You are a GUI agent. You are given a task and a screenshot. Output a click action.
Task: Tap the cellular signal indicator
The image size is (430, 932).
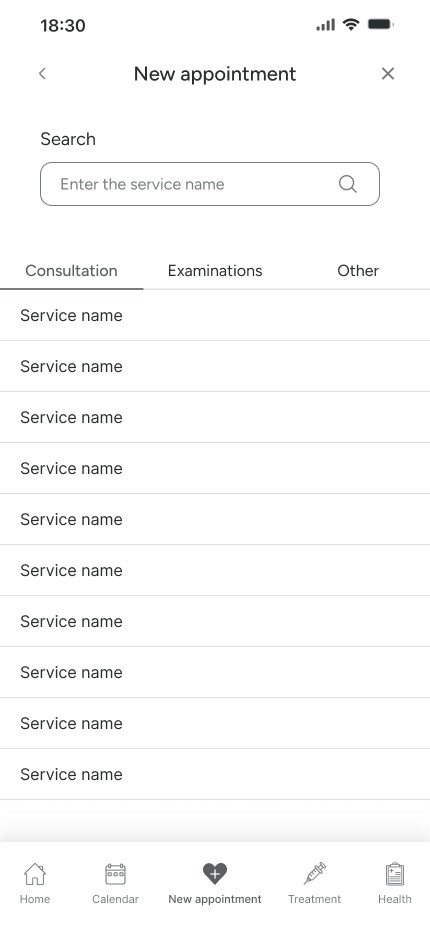pos(325,24)
